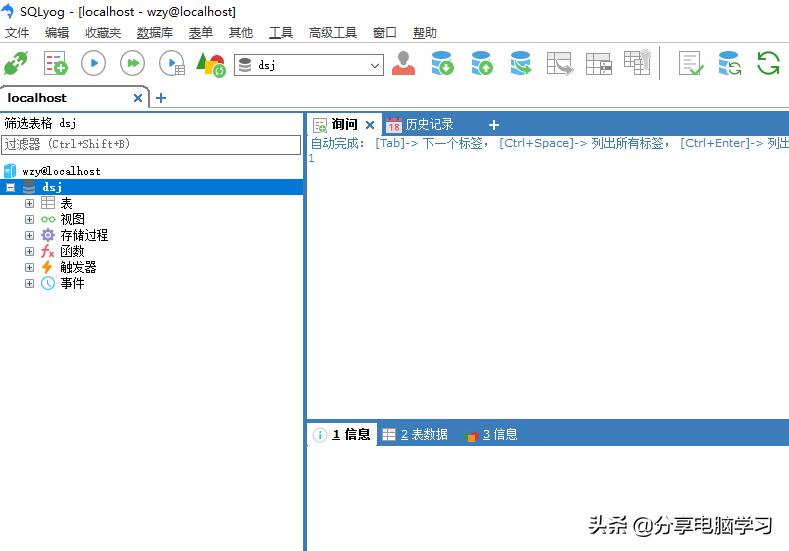Select the wzy@localhost server node

pos(61,171)
